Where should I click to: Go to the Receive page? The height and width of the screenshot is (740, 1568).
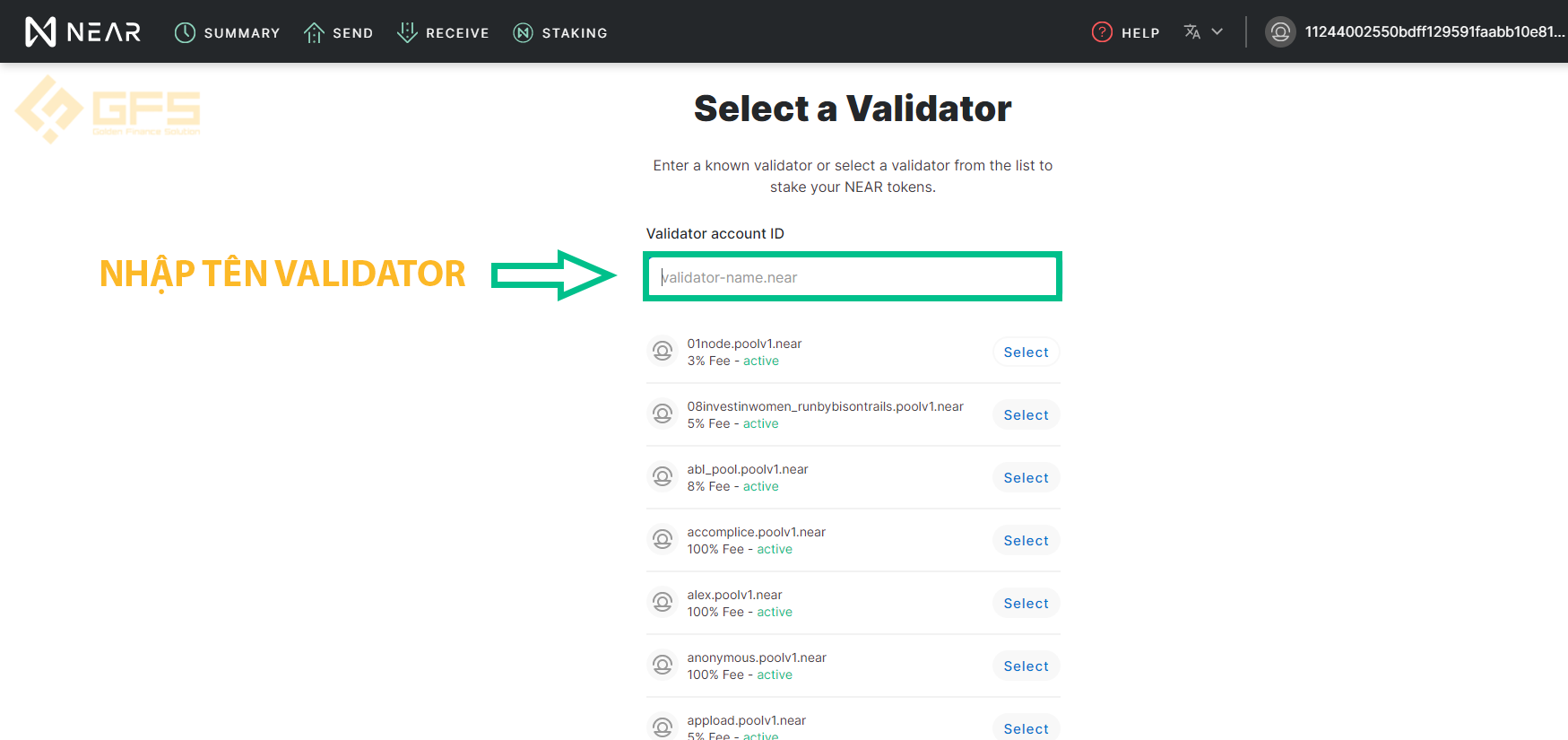coord(443,33)
